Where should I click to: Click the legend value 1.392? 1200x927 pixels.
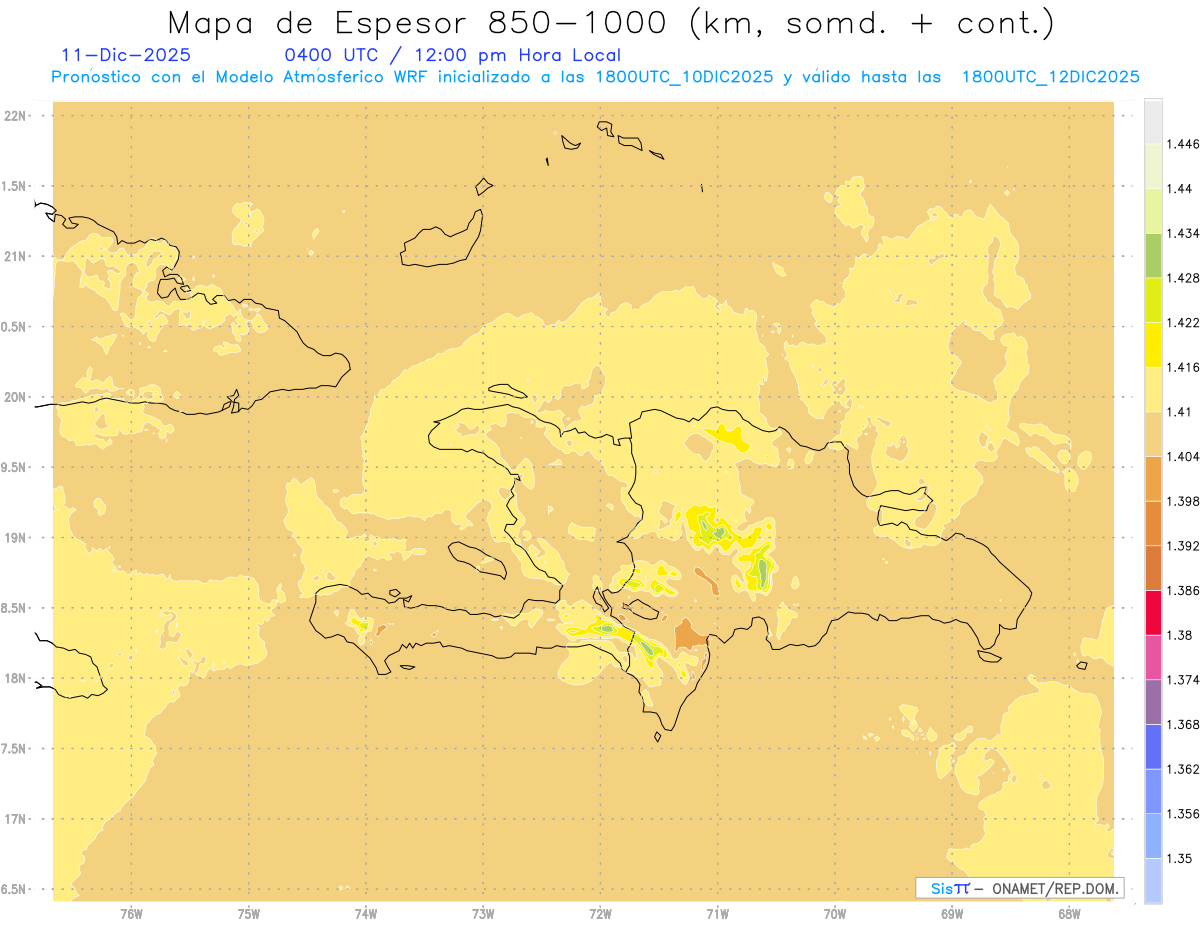1183,546
